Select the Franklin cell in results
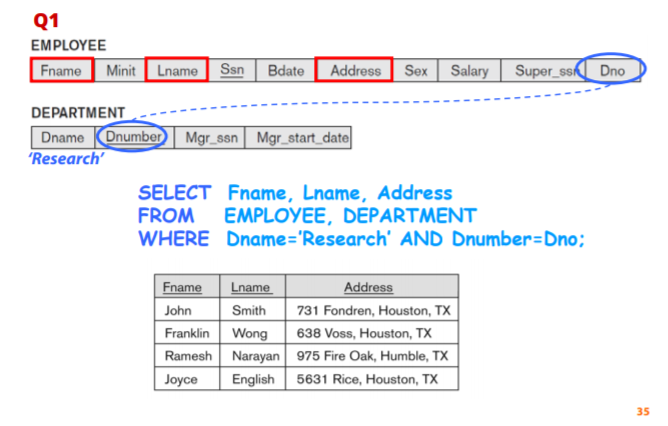This screenshot has width=668, height=426. (x=187, y=332)
